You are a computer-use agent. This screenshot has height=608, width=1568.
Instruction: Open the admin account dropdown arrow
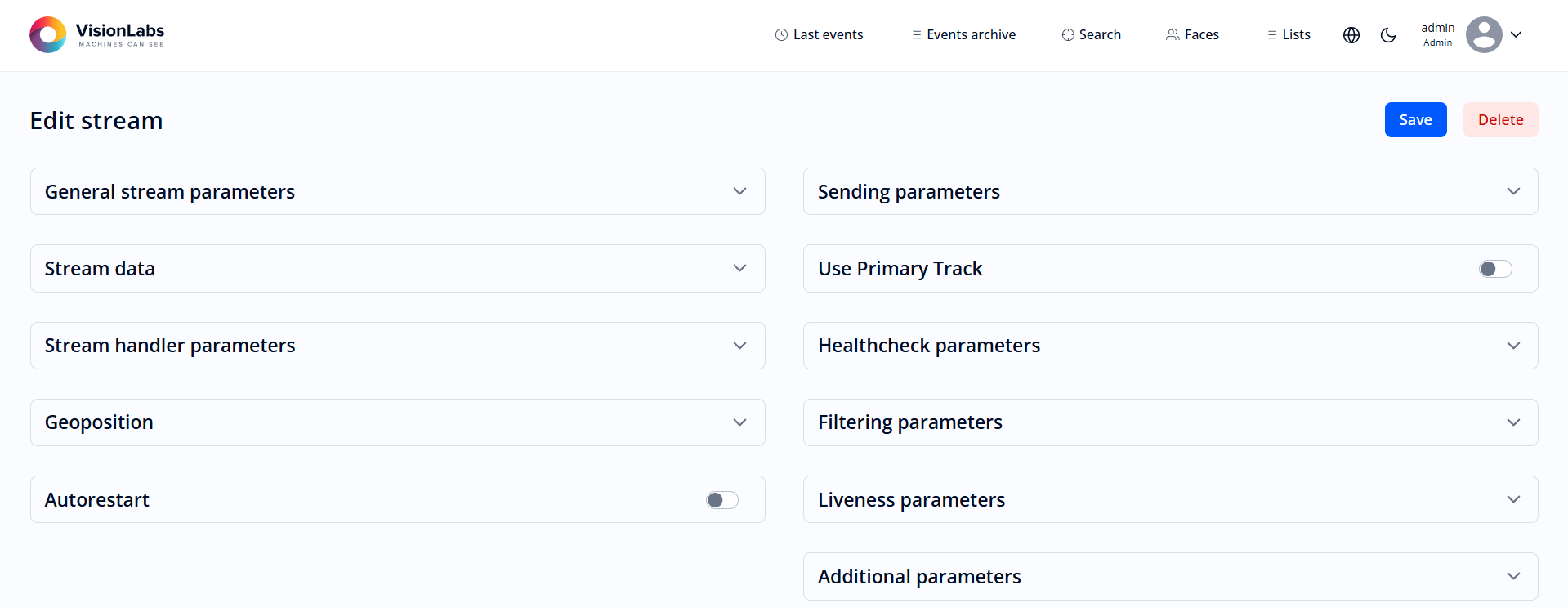(x=1516, y=35)
